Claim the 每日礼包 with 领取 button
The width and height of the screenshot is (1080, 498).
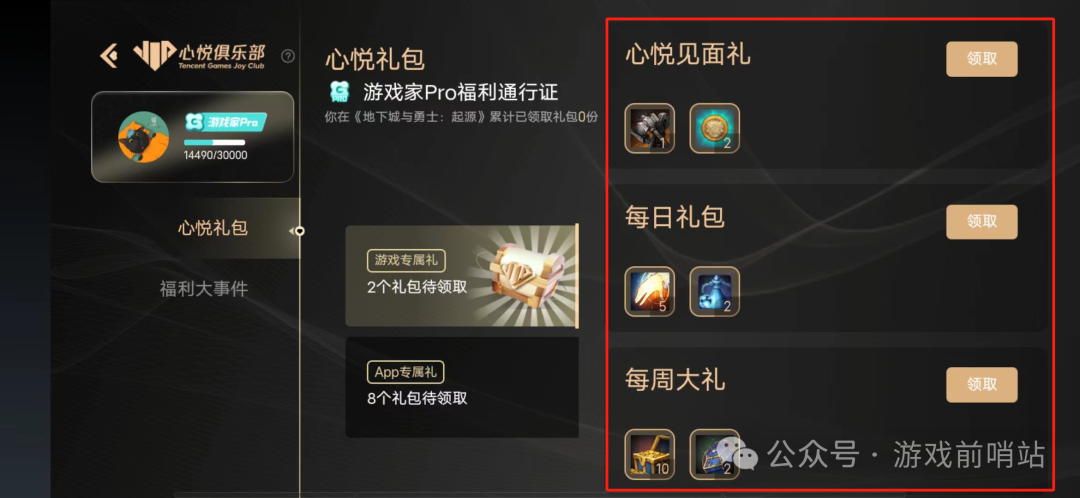pyautogui.click(x=982, y=222)
